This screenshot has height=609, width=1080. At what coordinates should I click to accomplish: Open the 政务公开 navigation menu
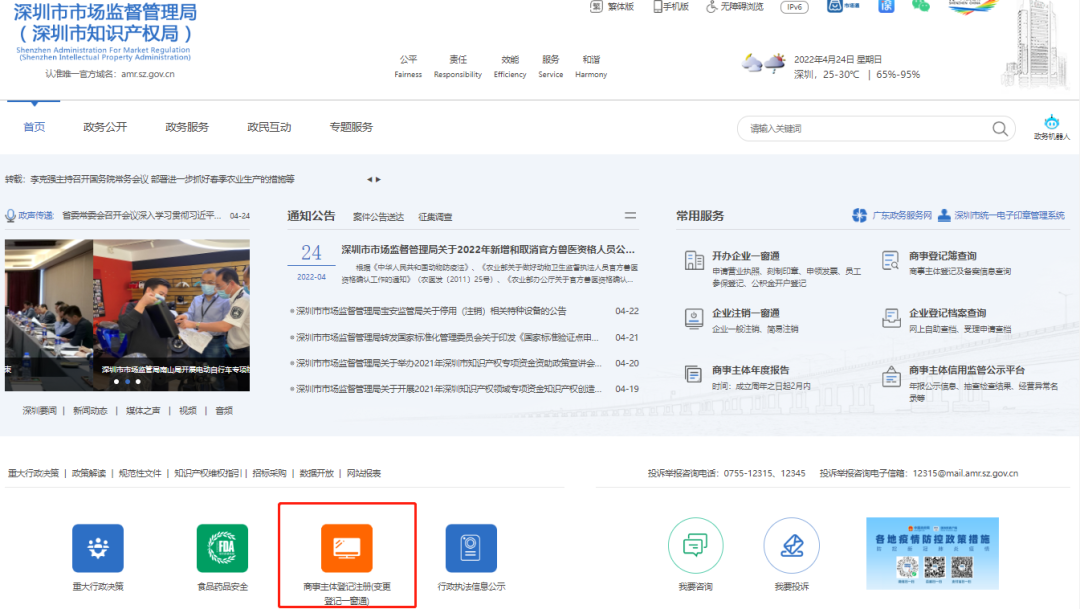[x=105, y=127]
